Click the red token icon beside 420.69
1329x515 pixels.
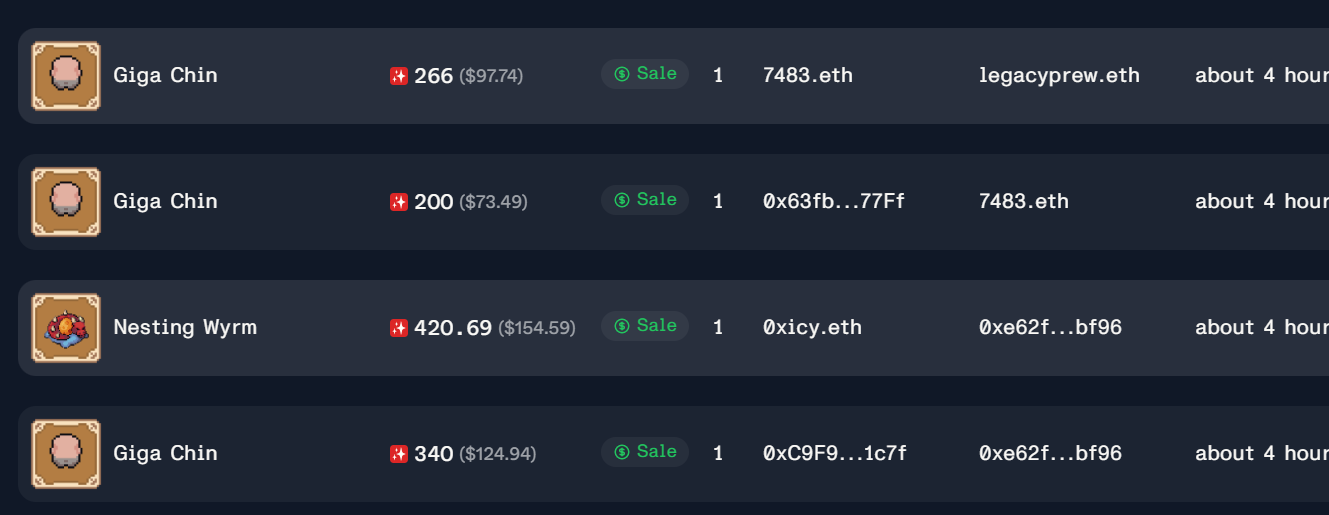click(x=399, y=328)
